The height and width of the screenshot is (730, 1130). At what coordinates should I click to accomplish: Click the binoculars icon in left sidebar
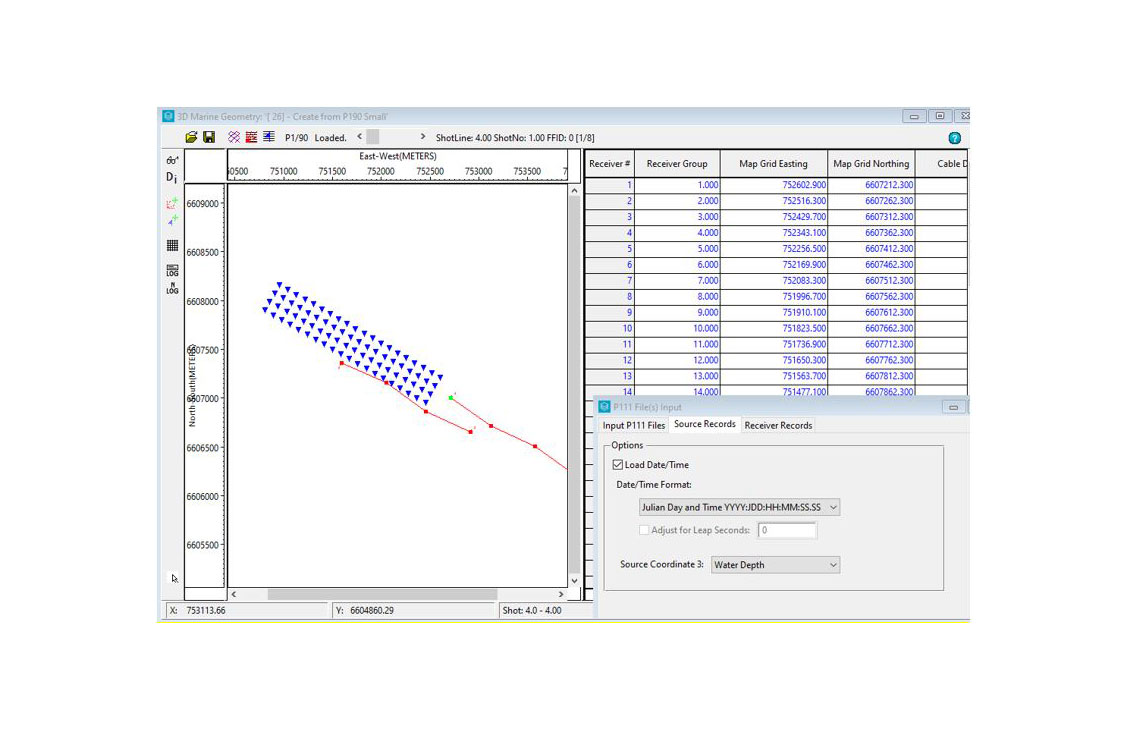pos(172,160)
